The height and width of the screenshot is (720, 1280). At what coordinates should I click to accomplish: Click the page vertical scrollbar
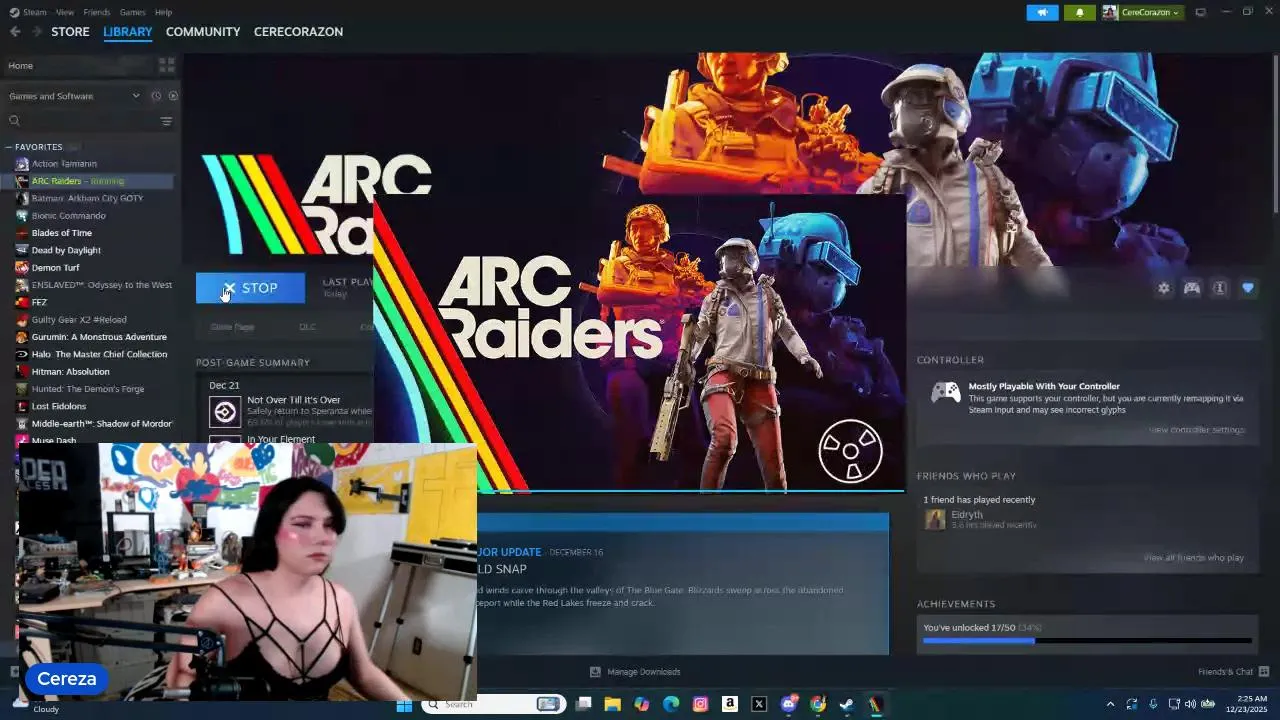[x=1275, y=134]
